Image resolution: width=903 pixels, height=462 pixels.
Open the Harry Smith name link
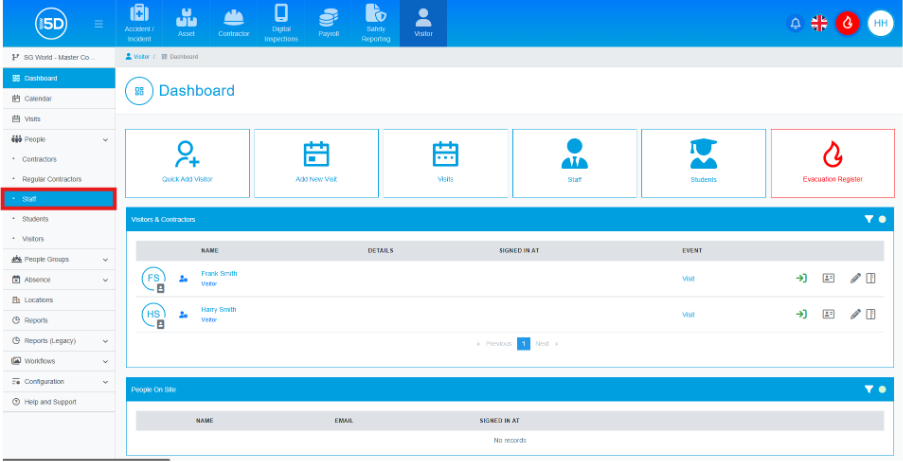(218, 309)
